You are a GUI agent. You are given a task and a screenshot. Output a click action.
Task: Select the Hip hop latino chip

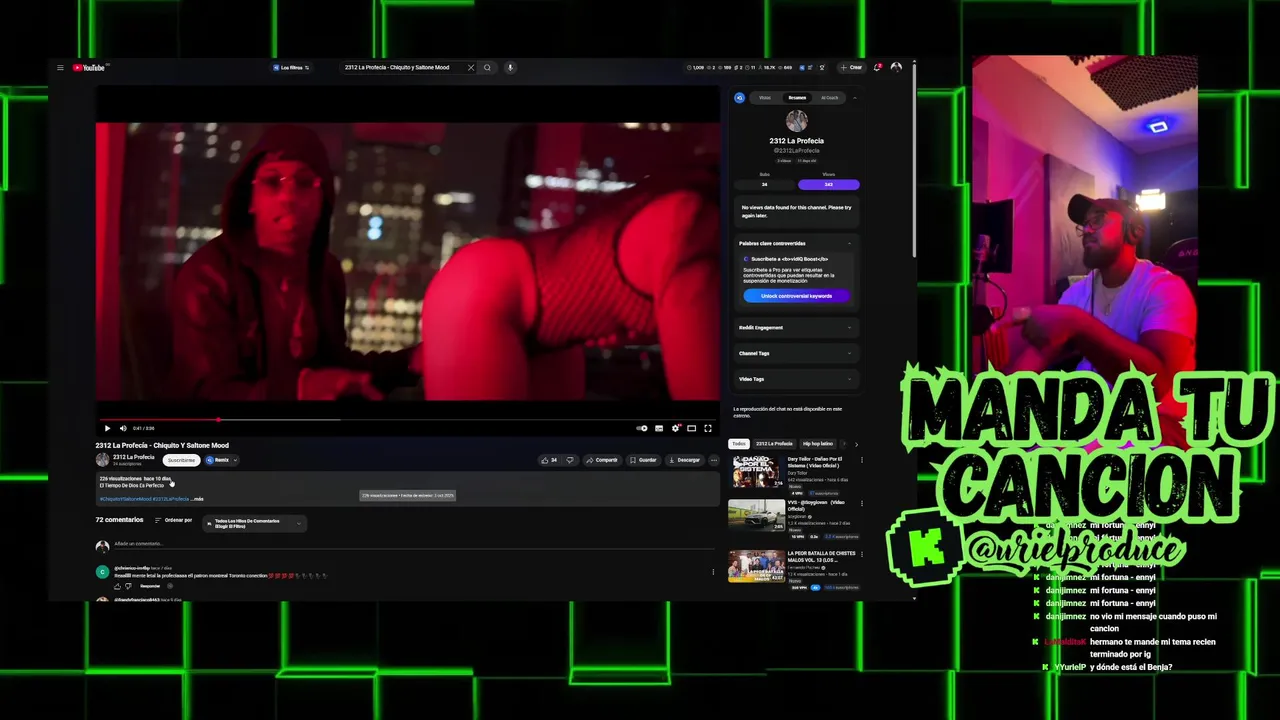pos(818,444)
